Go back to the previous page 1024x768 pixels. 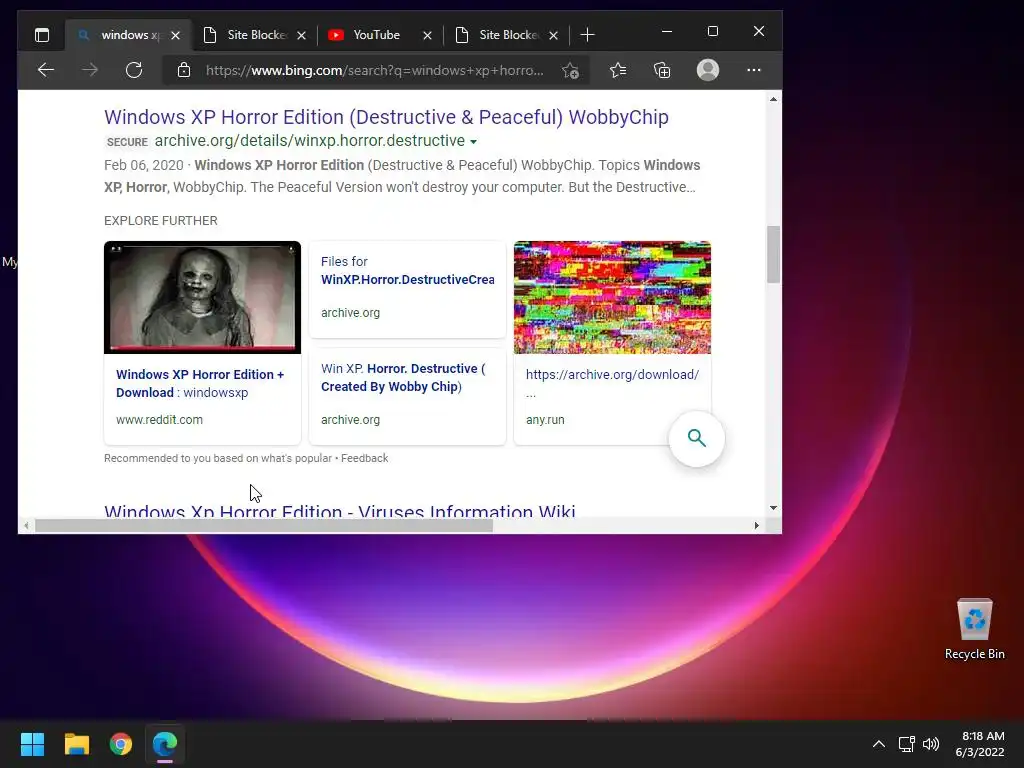pos(46,70)
